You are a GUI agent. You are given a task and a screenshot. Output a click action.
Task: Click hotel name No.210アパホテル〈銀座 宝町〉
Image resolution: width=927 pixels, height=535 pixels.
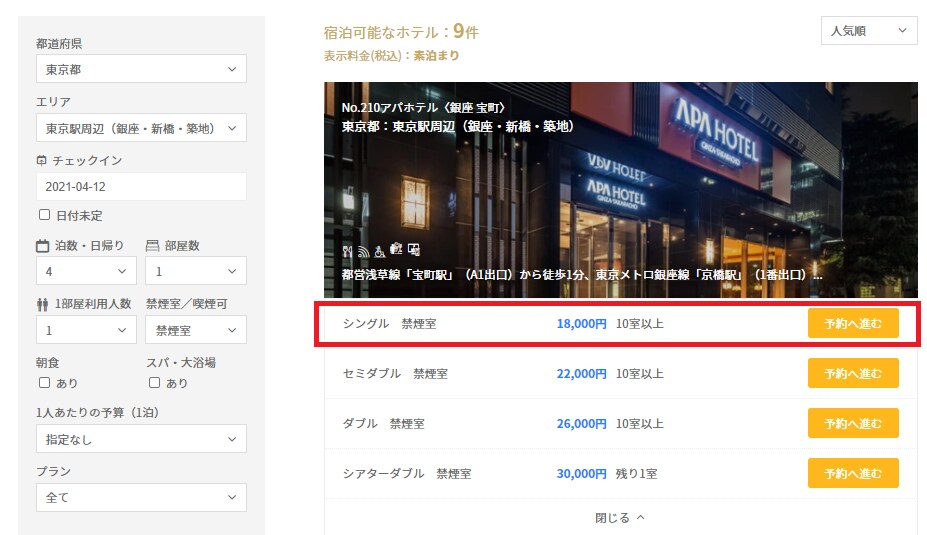pyautogui.click(x=424, y=108)
